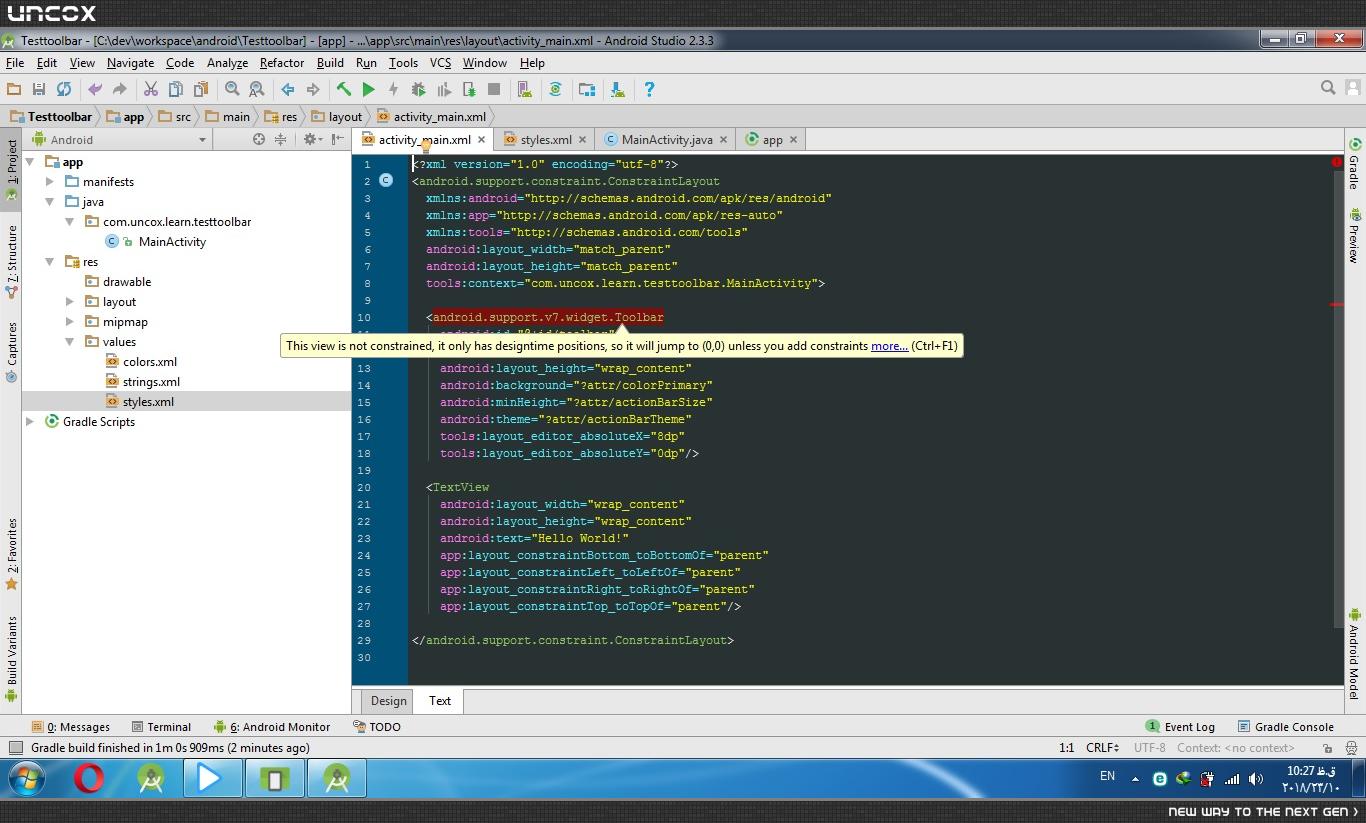Click the Save All disk icon
This screenshot has width=1366, height=823.
[39, 89]
